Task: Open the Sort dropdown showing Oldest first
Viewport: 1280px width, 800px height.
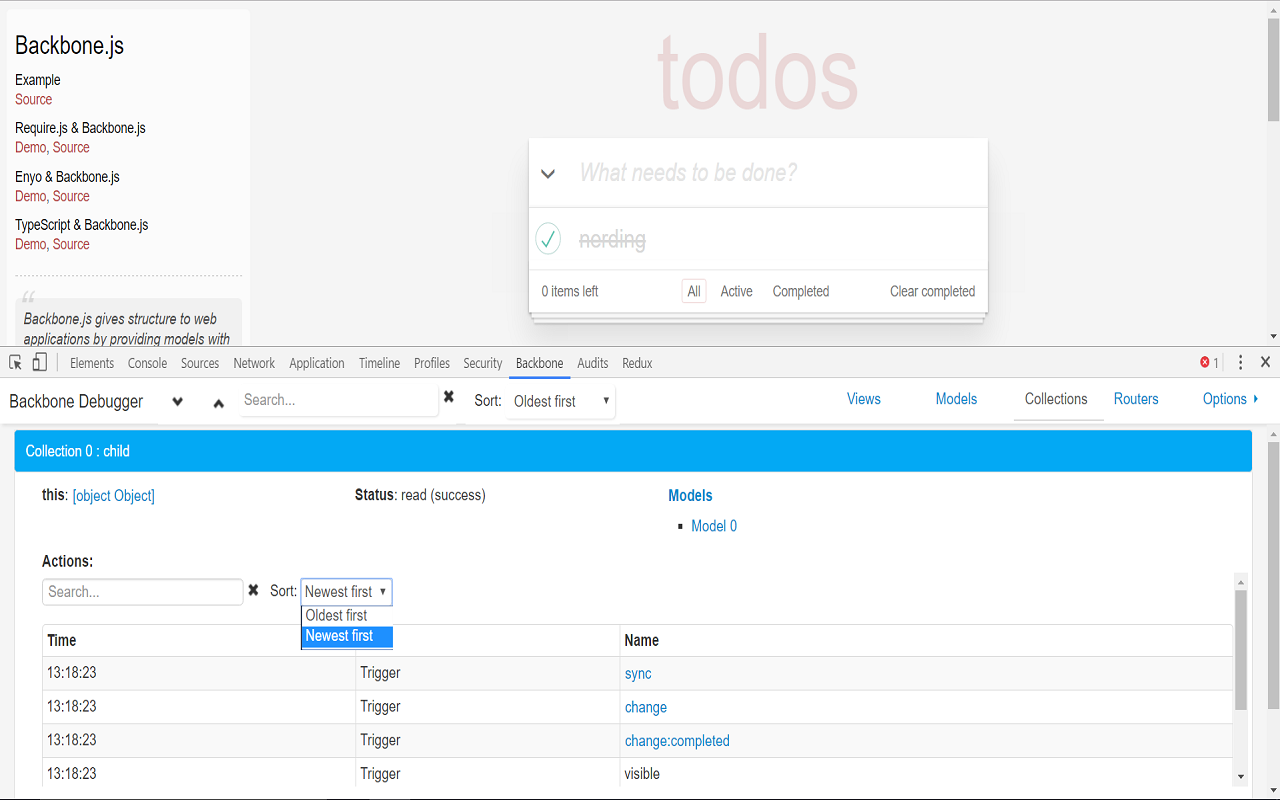Action: coord(560,399)
